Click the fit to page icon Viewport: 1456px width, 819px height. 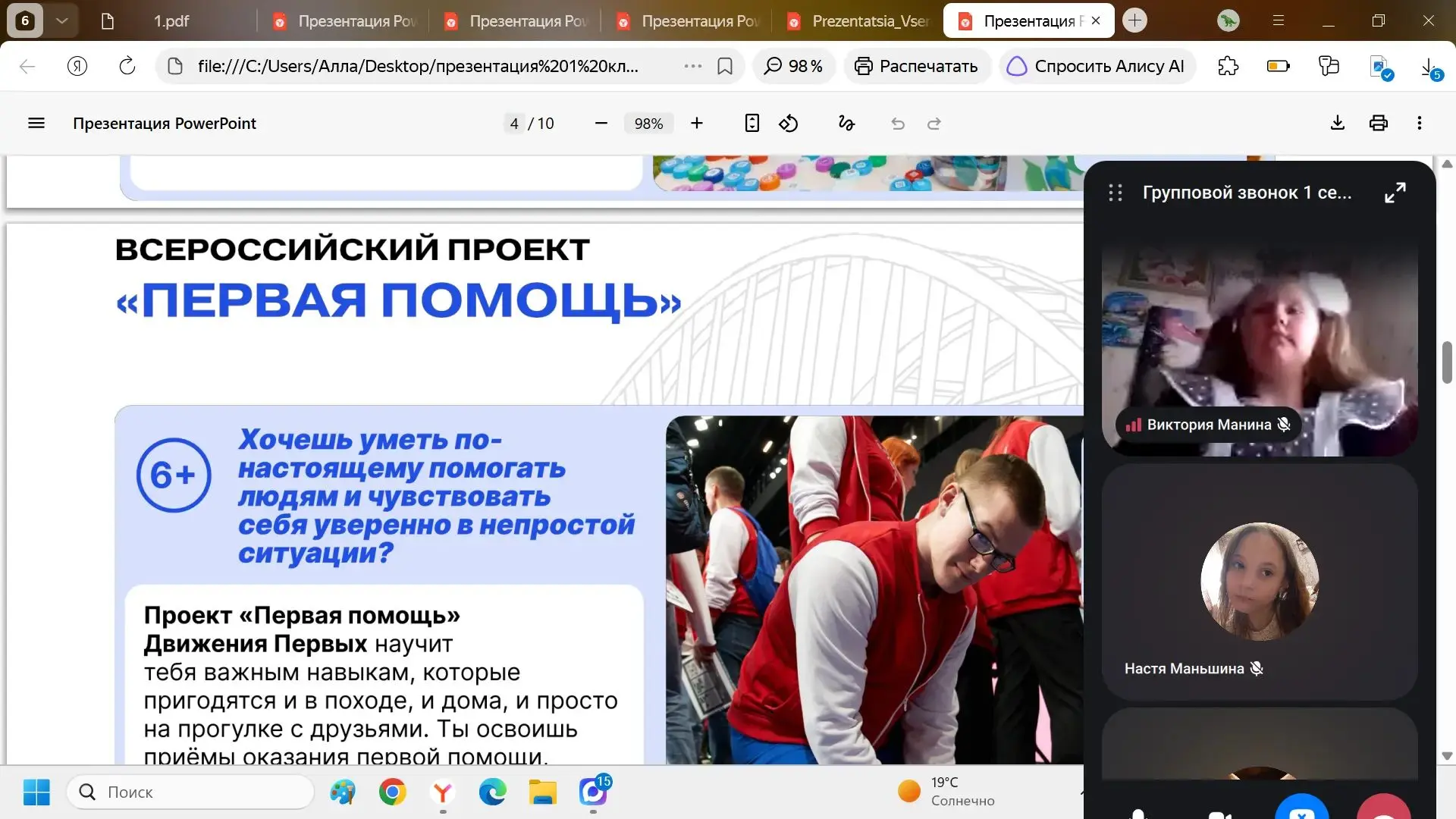[752, 124]
